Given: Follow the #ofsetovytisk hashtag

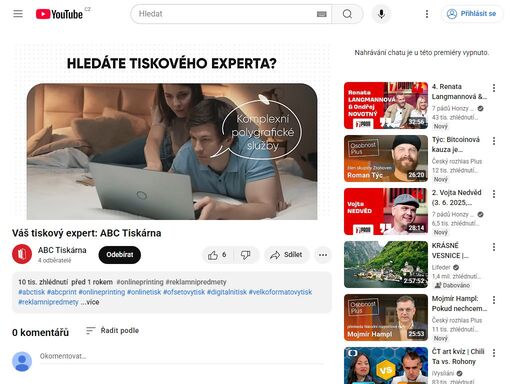Looking at the screenshot, I should 184,292.
